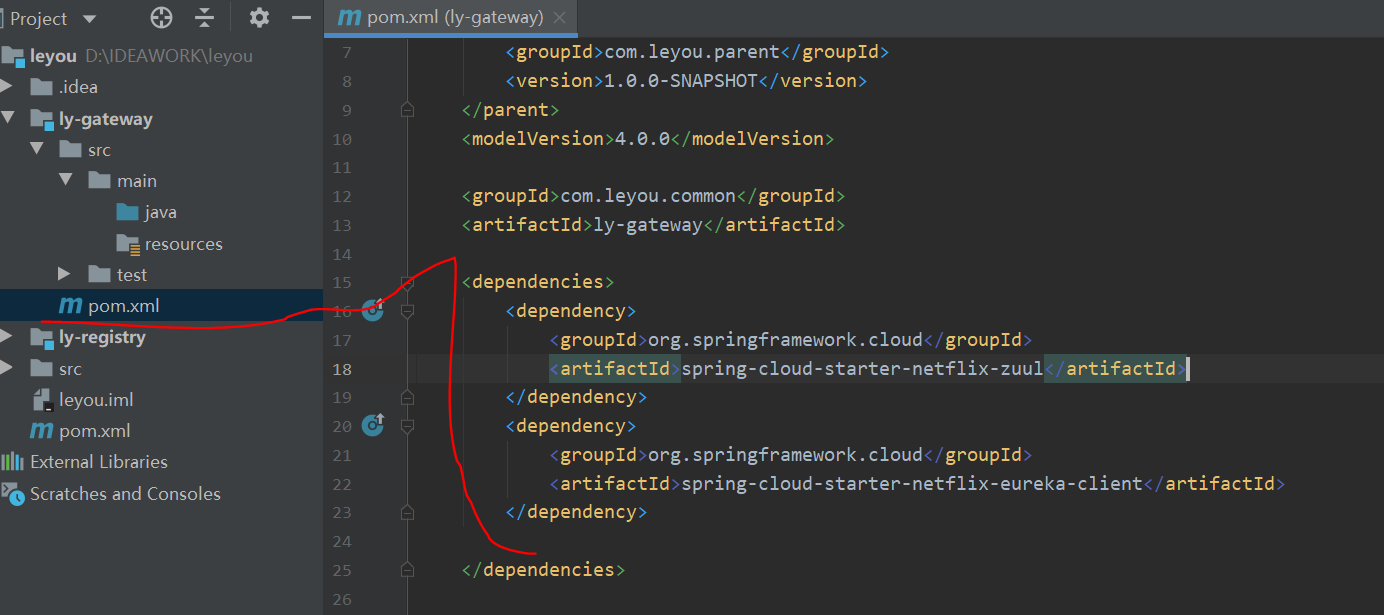The image size is (1384, 615).
Task: Click the gutter dependency icon on line 16
Action: tap(373, 310)
